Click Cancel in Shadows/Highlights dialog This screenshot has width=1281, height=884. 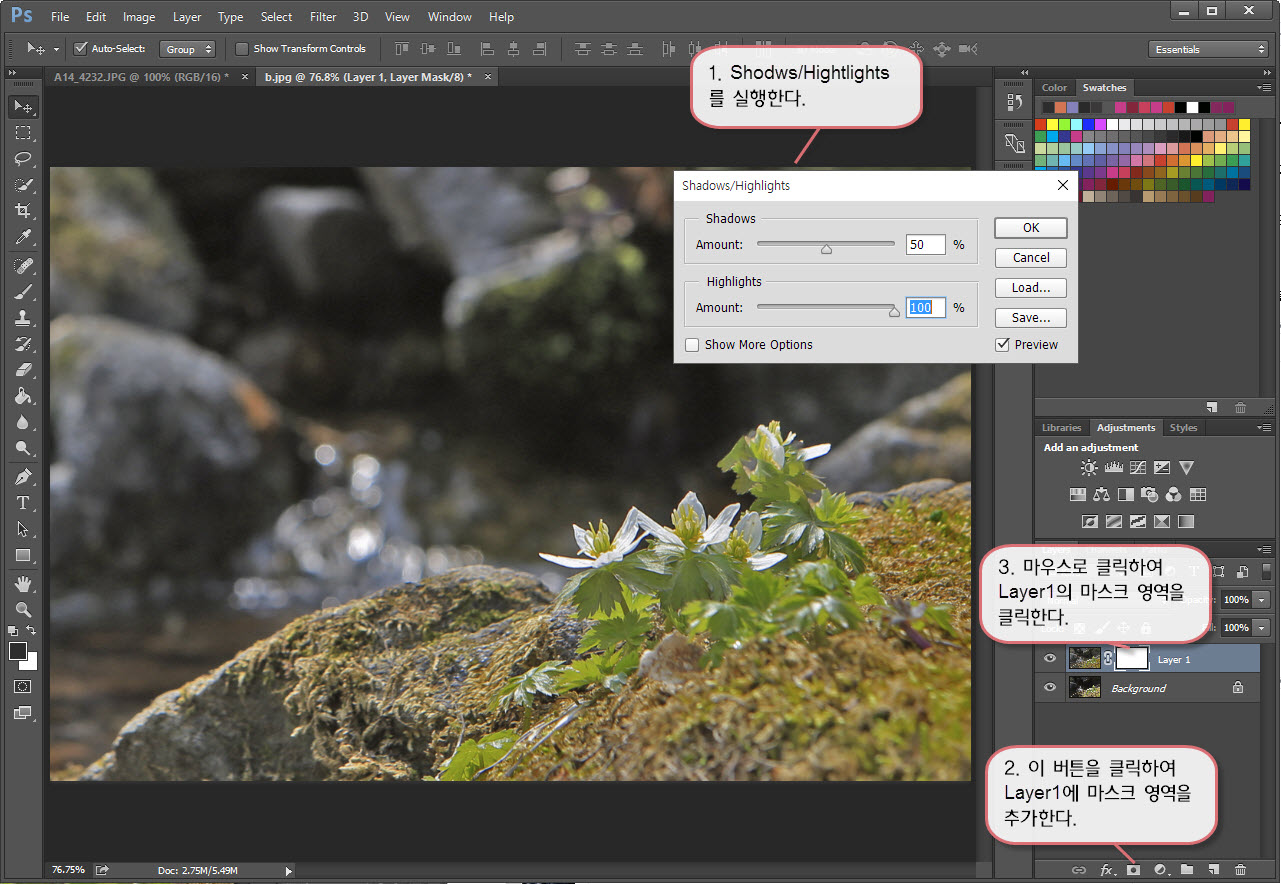pyautogui.click(x=1031, y=258)
